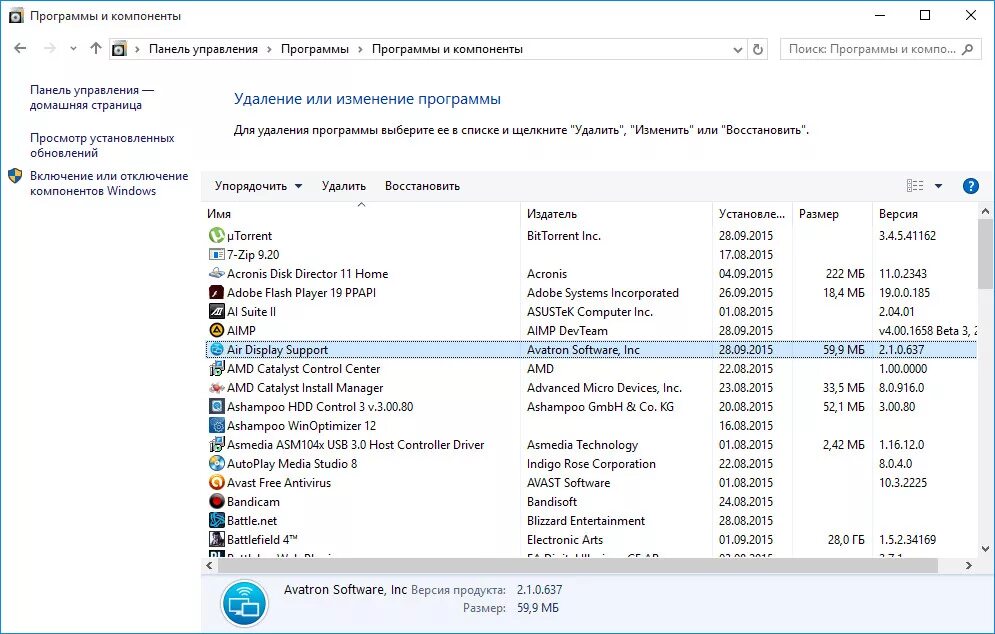Click Удалить in the toolbar
Image resolution: width=995 pixels, height=634 pixels.
(x=343, y=186)
